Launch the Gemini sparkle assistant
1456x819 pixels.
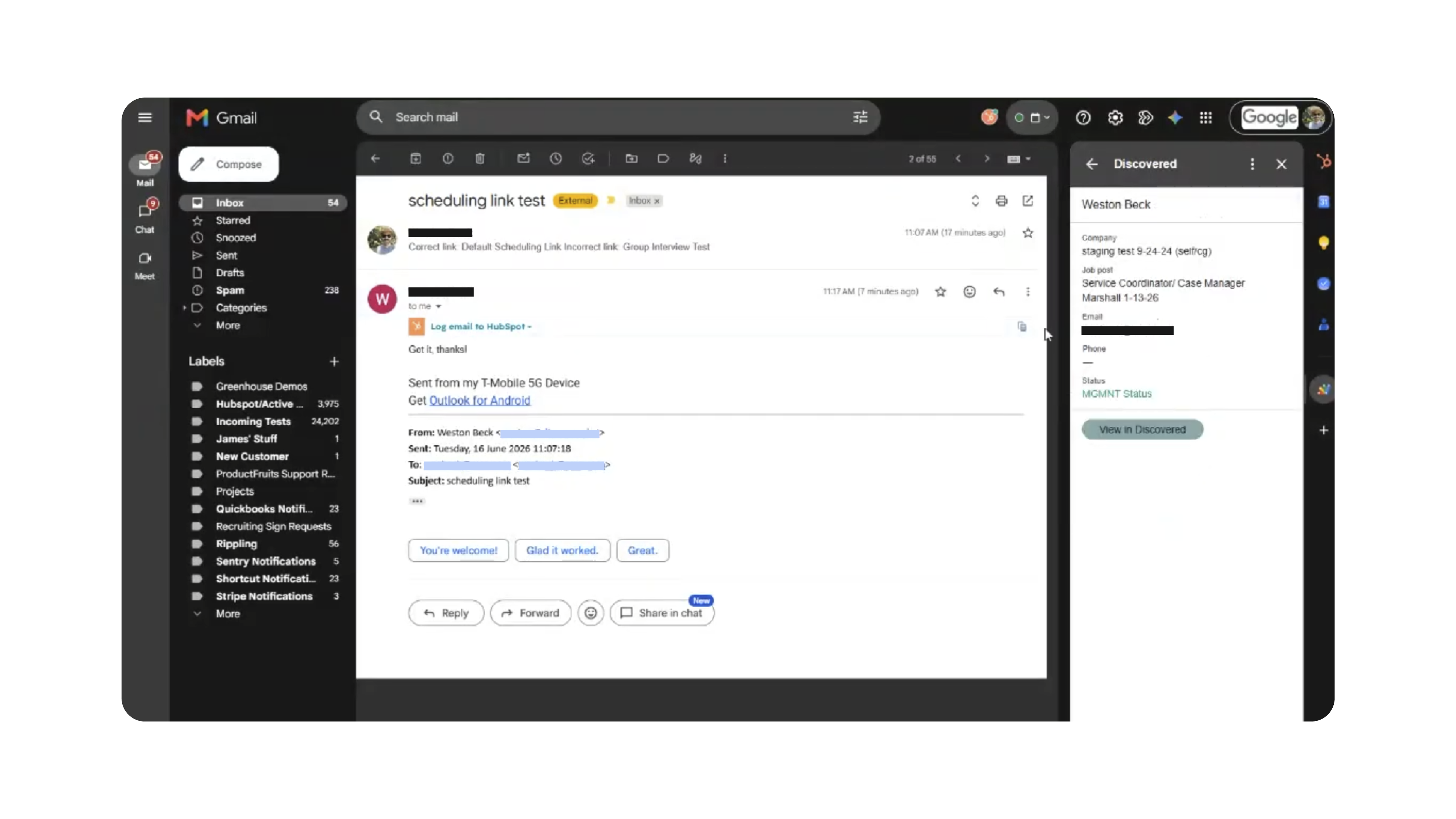coord(1175,118)
